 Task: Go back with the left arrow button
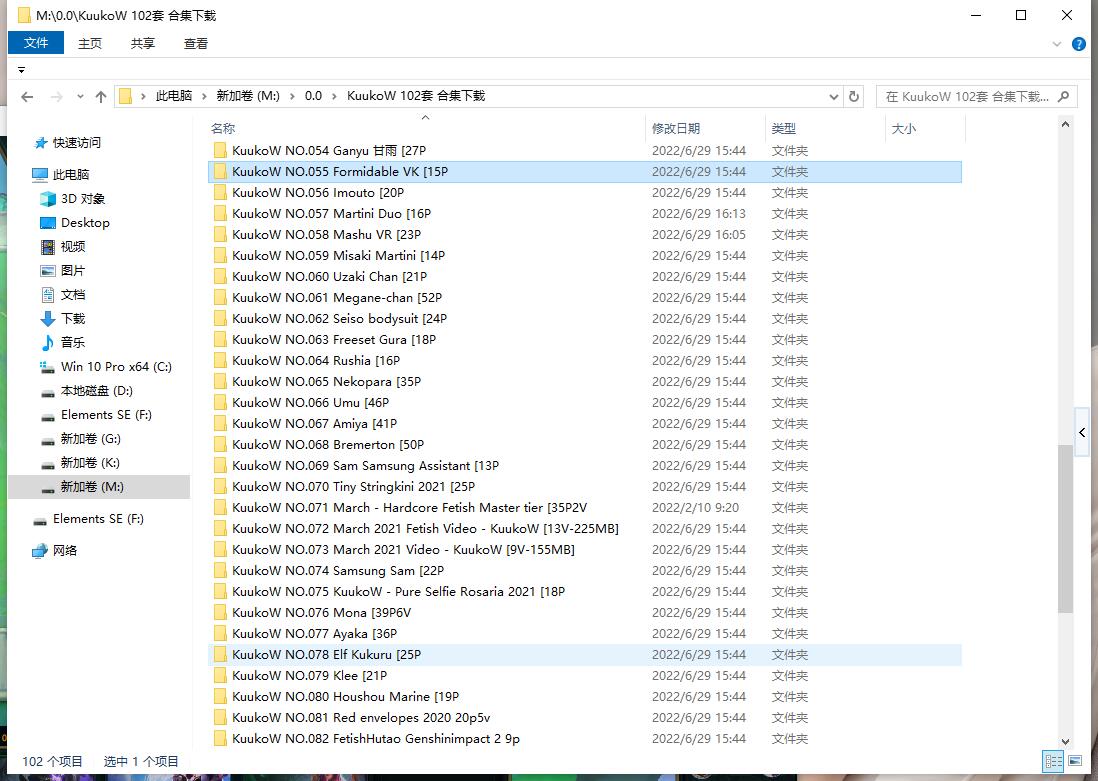coord(27,97)
